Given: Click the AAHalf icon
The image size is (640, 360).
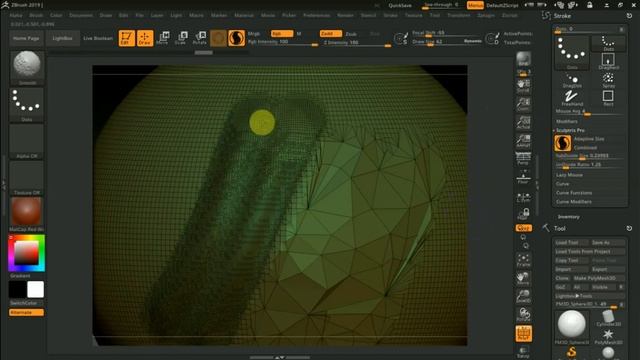Looking at the screenshot, I should pyautogui.click(x=523, y=141).
